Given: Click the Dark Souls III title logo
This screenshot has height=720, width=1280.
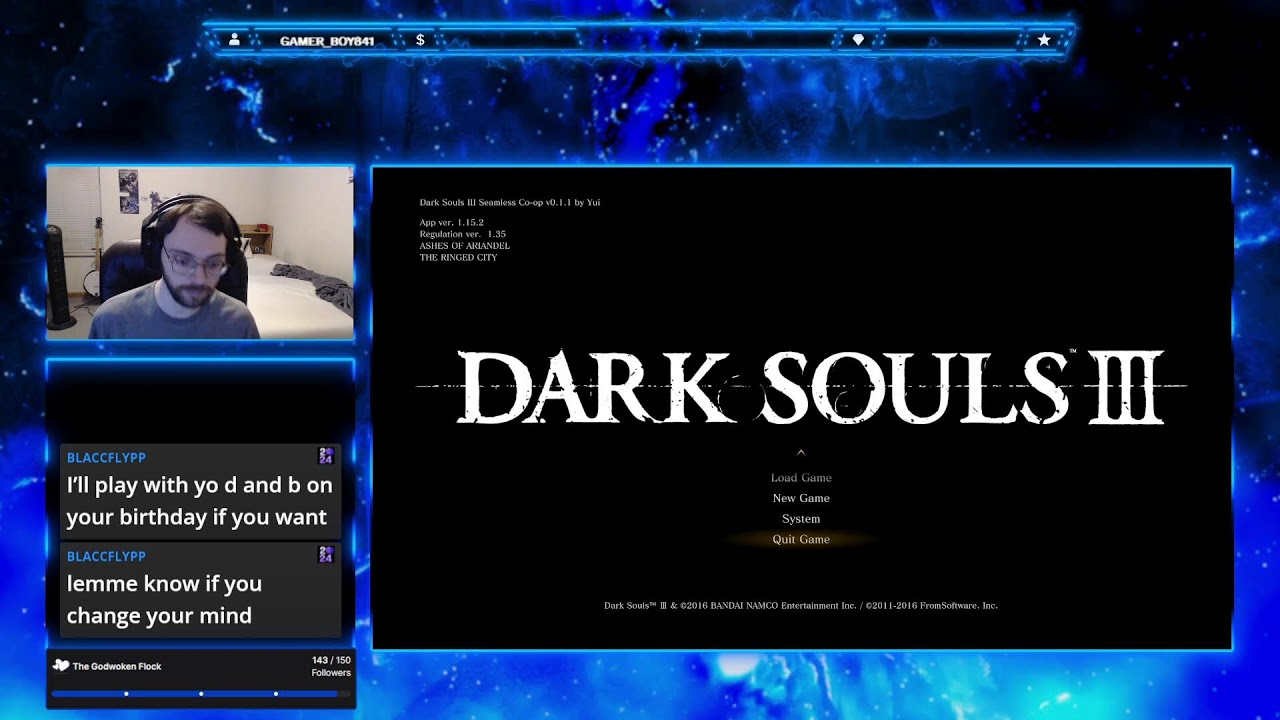Looking at the screenshot, I should click(x=801, y=387).
